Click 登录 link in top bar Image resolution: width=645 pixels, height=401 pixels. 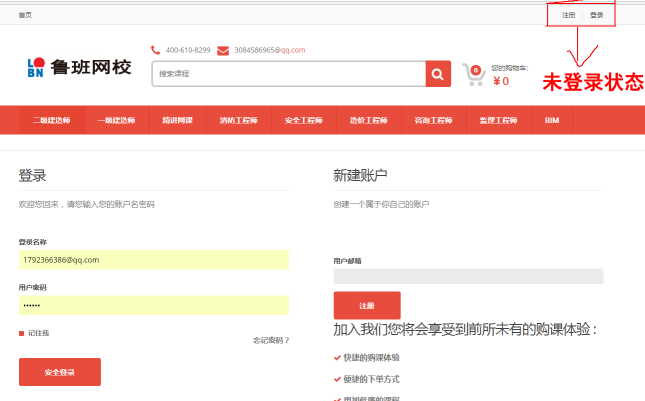[597, 15]
